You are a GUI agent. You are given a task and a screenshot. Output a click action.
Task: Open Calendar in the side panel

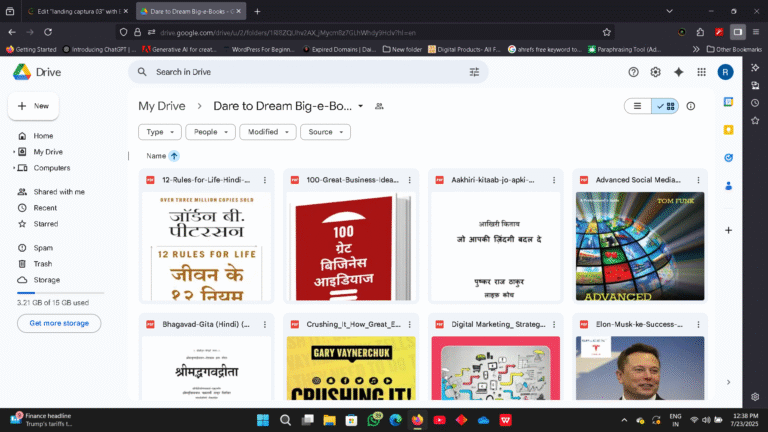(728, 102)
